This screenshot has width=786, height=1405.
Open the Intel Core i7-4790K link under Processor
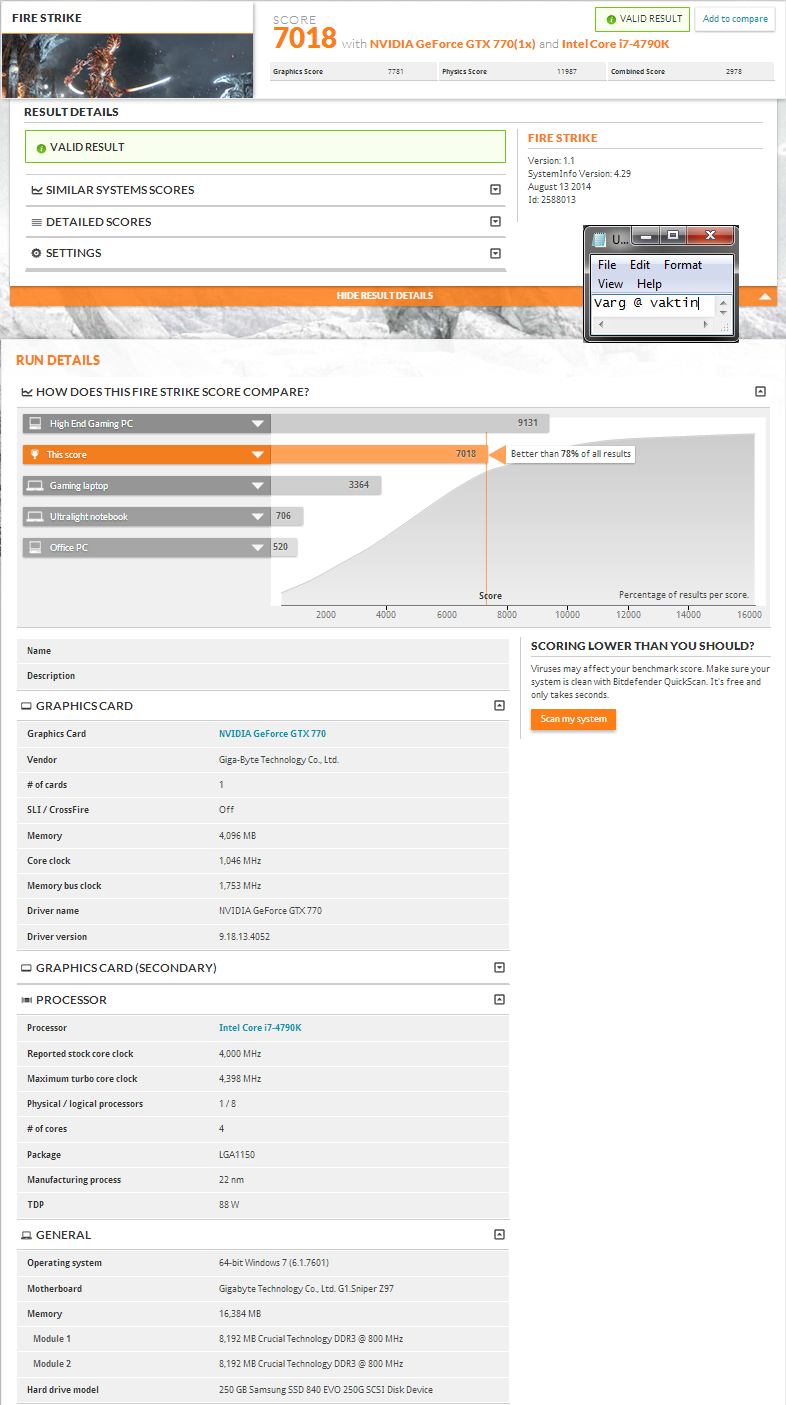tap(260, 1028)
